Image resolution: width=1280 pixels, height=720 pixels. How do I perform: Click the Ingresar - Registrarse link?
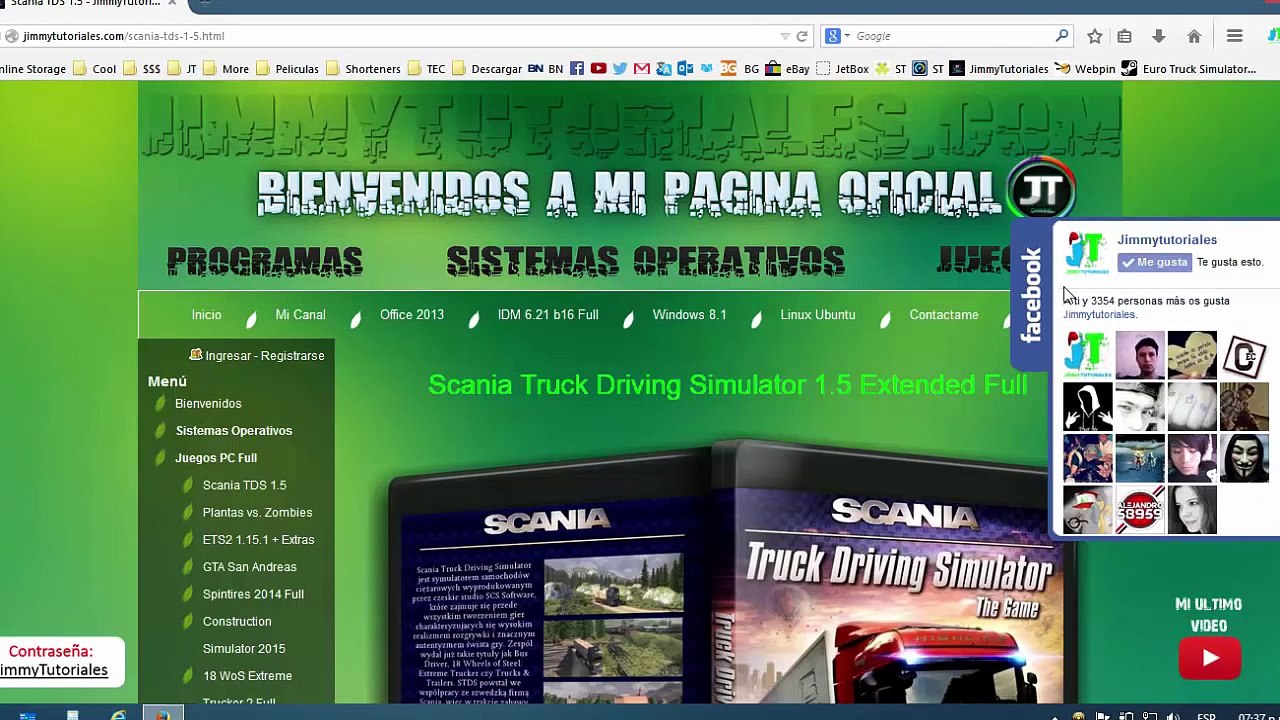257,355
